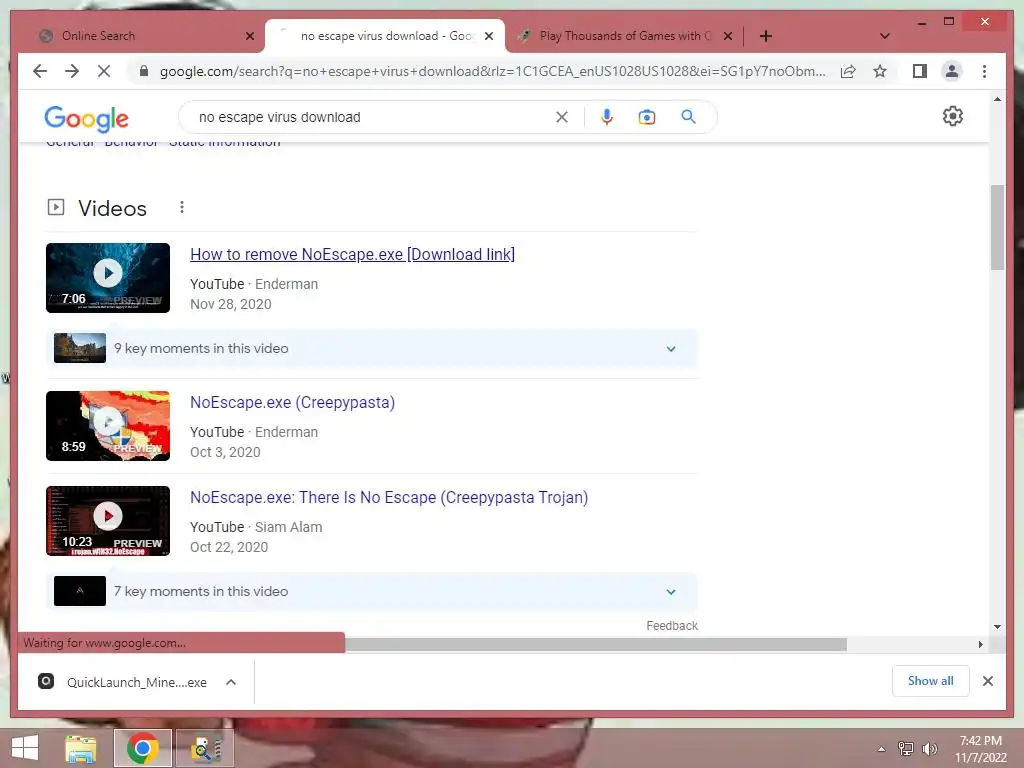Close the no escape virus download tab
This screenshot has height=768, width=1024.
[488, 36]
